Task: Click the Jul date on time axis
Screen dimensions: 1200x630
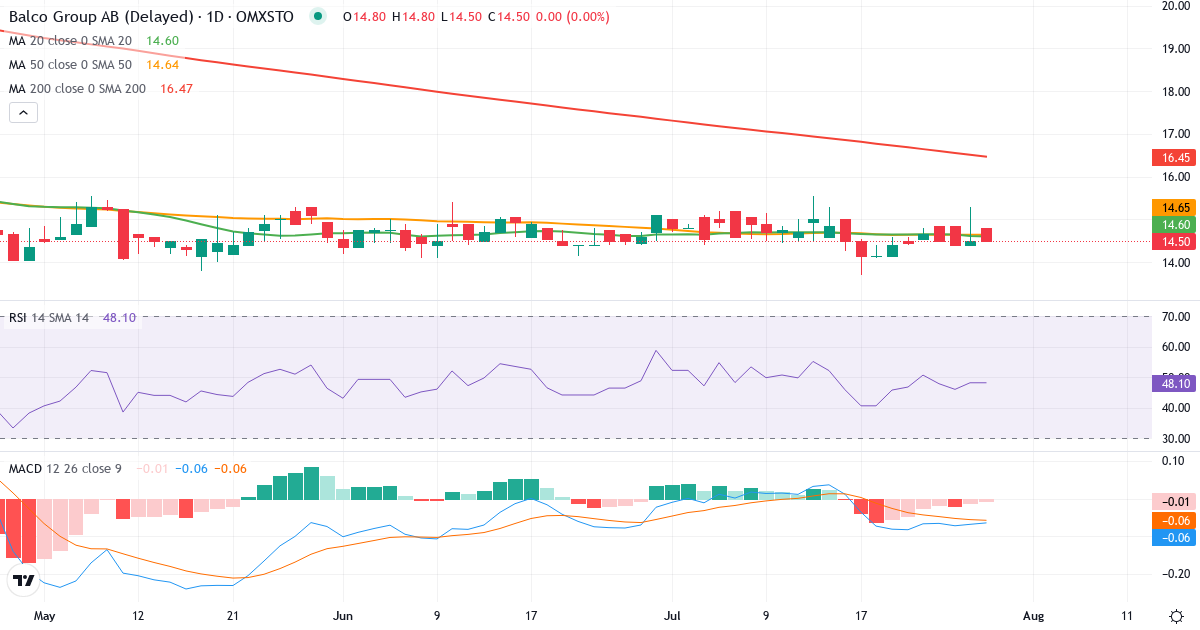Action: click(673, 616)
